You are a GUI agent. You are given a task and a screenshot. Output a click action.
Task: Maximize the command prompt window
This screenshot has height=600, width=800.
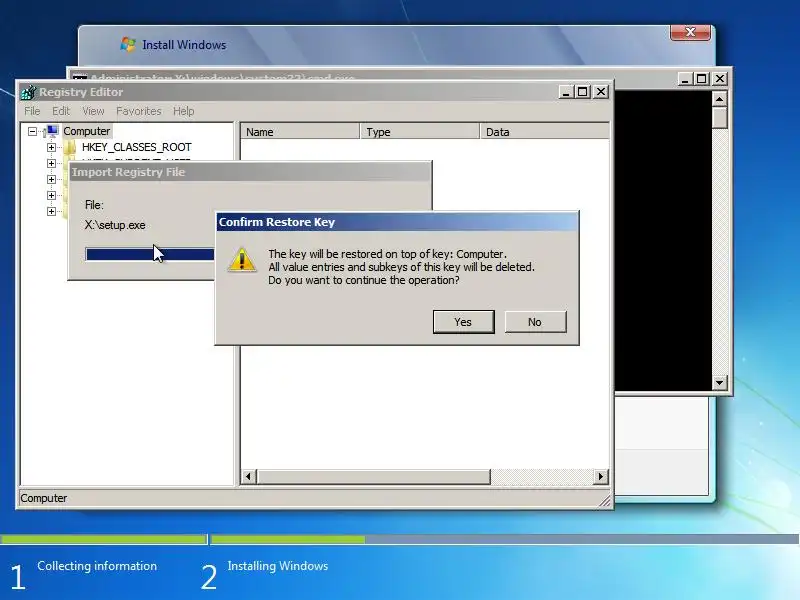(x=702, y=79)
